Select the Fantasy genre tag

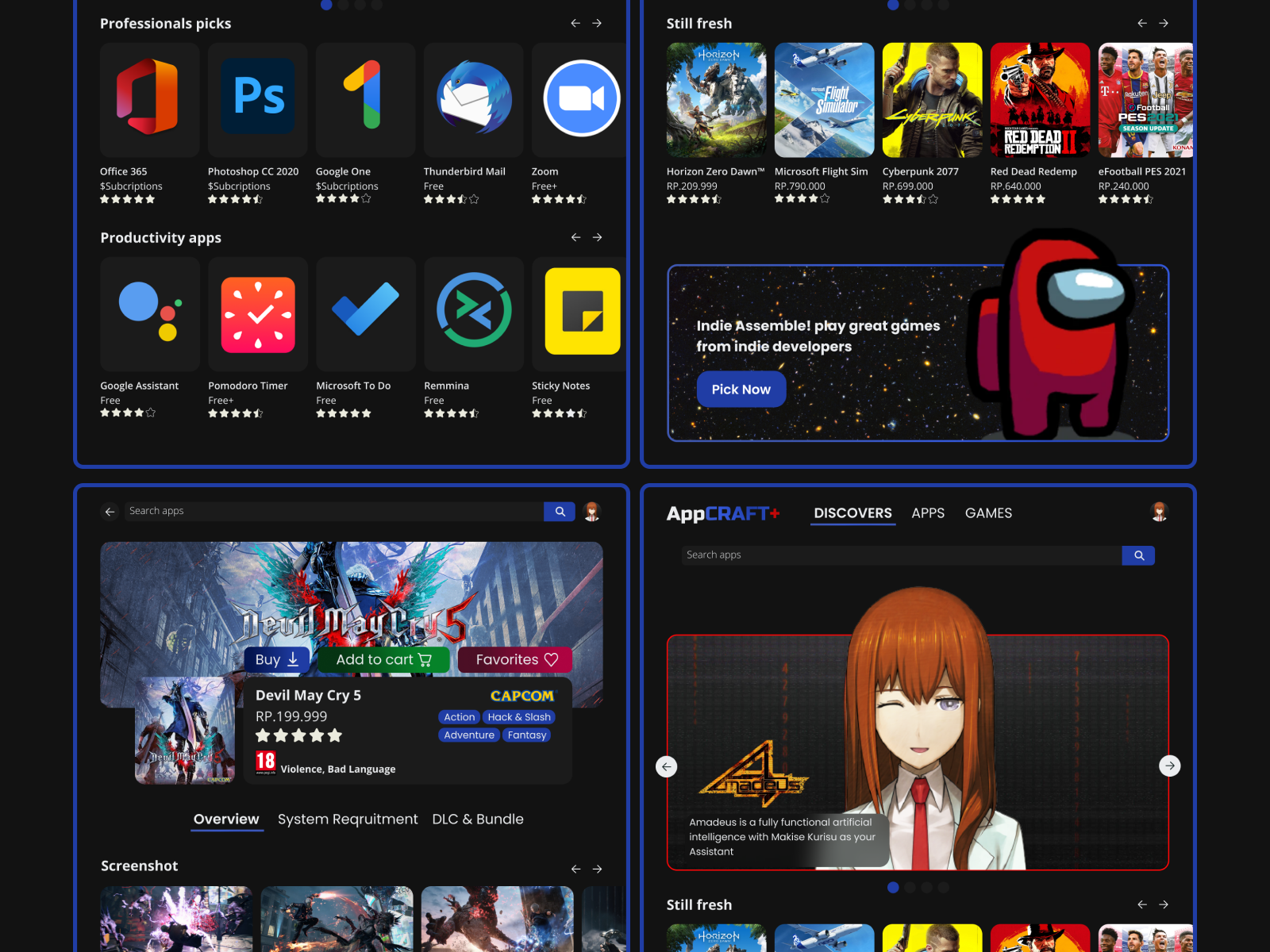tap(527, 735)
